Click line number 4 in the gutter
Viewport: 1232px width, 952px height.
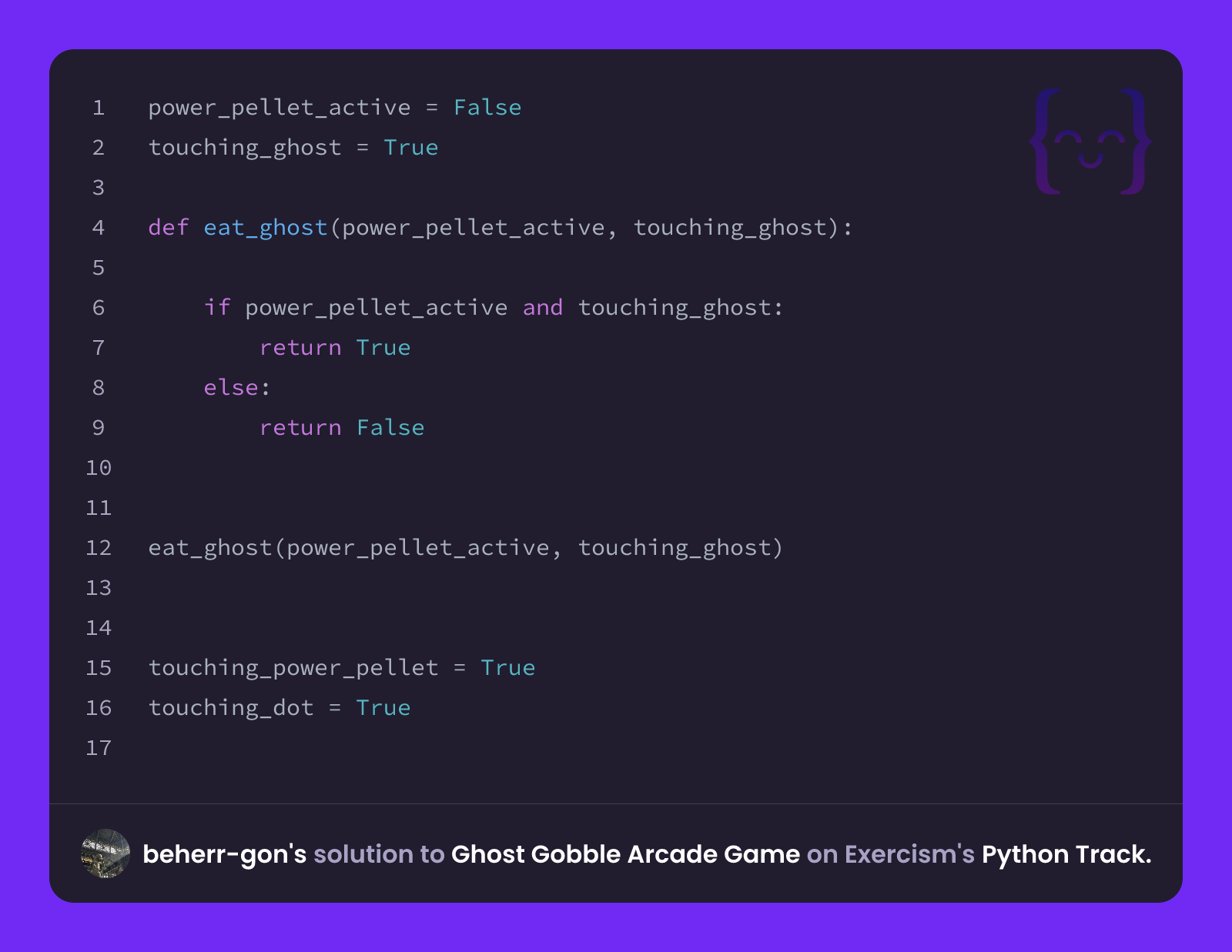click(99, 228)
